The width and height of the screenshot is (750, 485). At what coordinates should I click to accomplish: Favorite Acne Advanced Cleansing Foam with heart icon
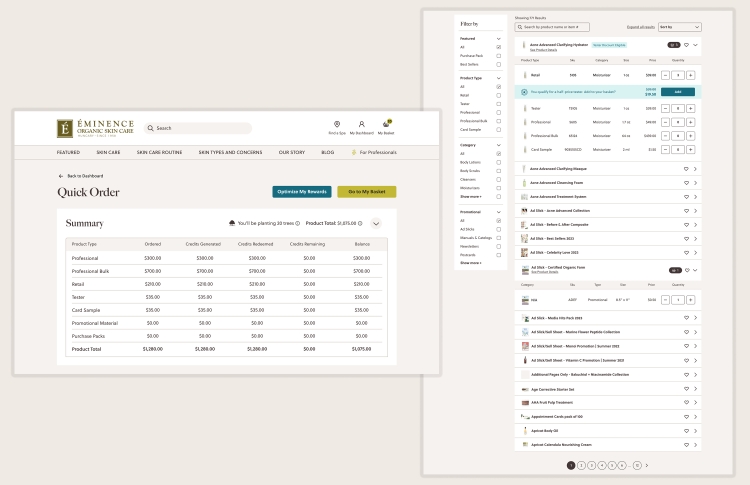(686, 183)
